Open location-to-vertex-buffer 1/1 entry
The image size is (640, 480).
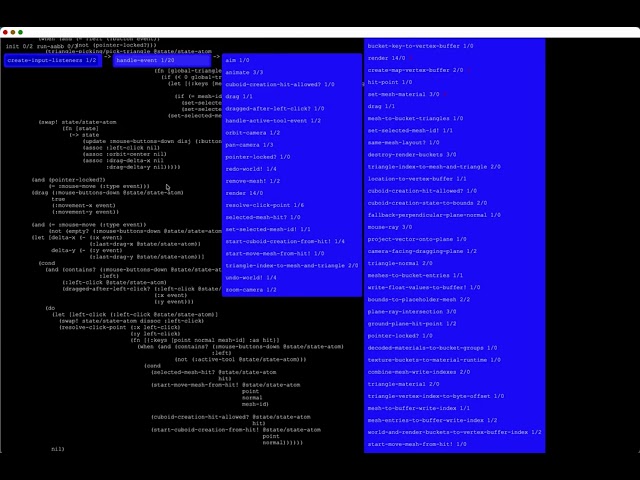pyautogui.click(x=417, y=179)
